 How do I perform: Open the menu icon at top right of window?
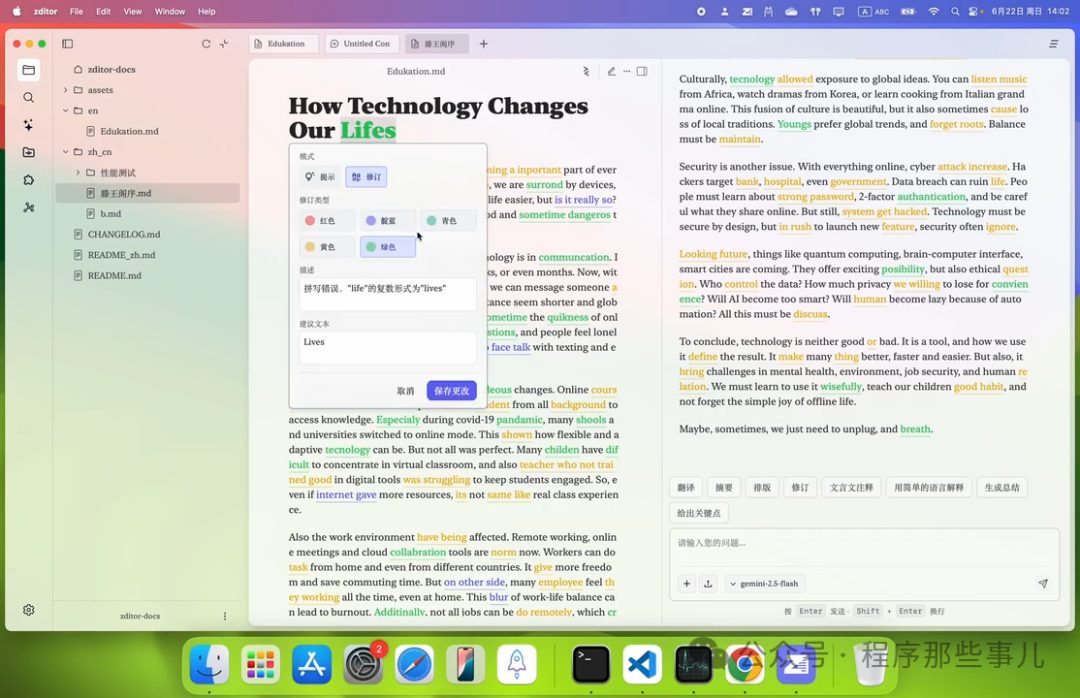[x=1053, y=43]
